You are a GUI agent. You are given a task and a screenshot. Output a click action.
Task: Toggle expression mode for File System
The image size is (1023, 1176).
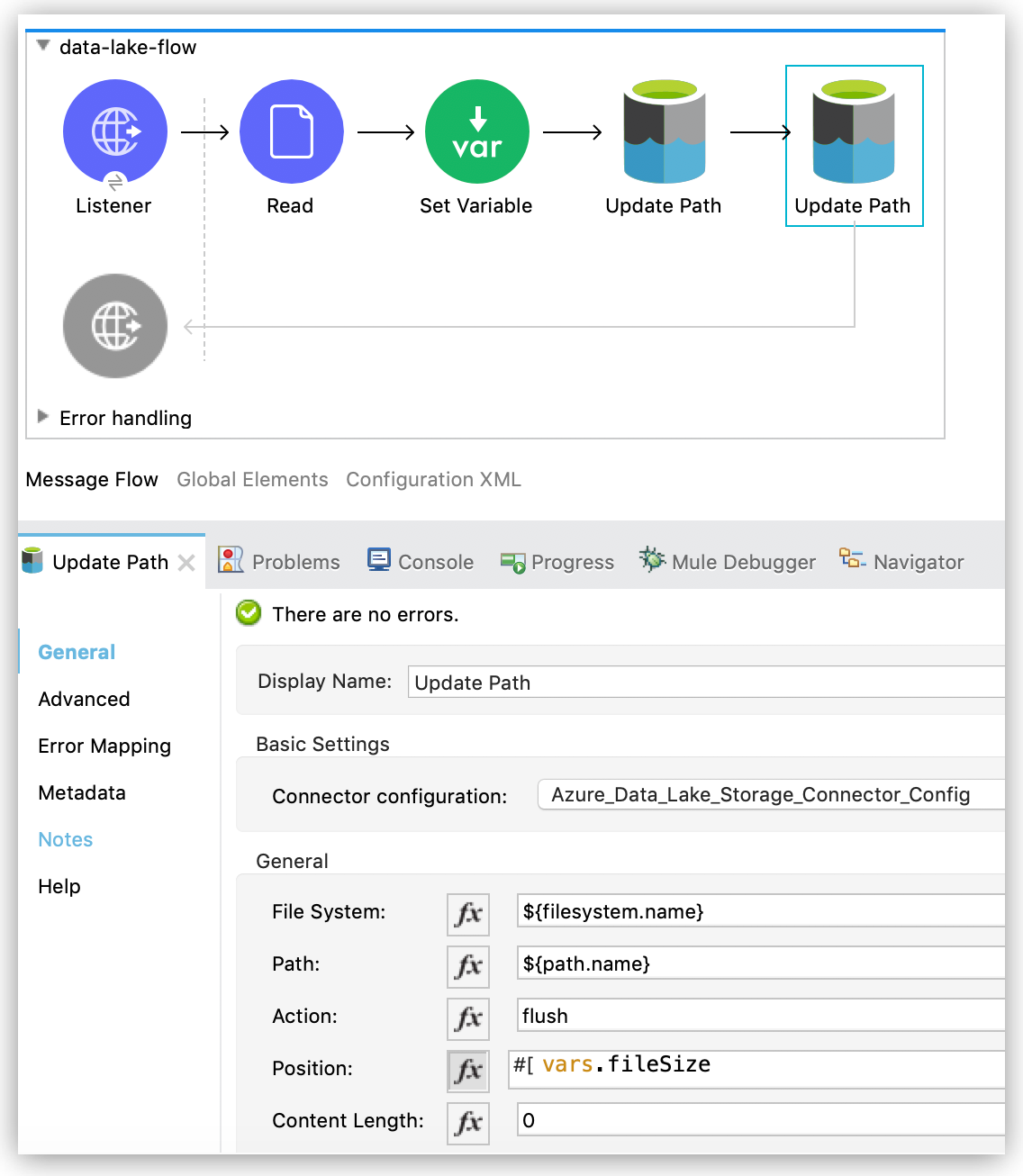pos(468,914)
